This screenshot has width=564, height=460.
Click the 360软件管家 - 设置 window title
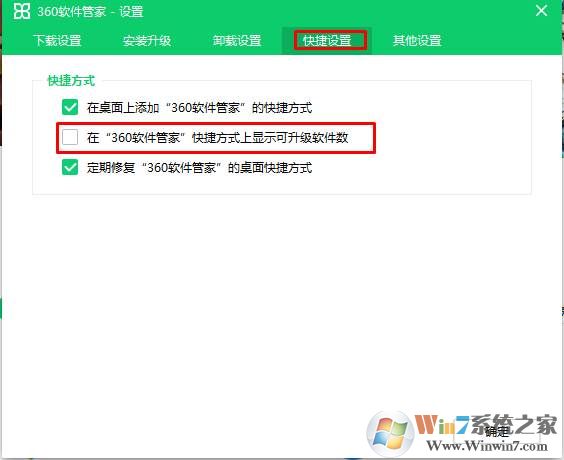point(90,12)
